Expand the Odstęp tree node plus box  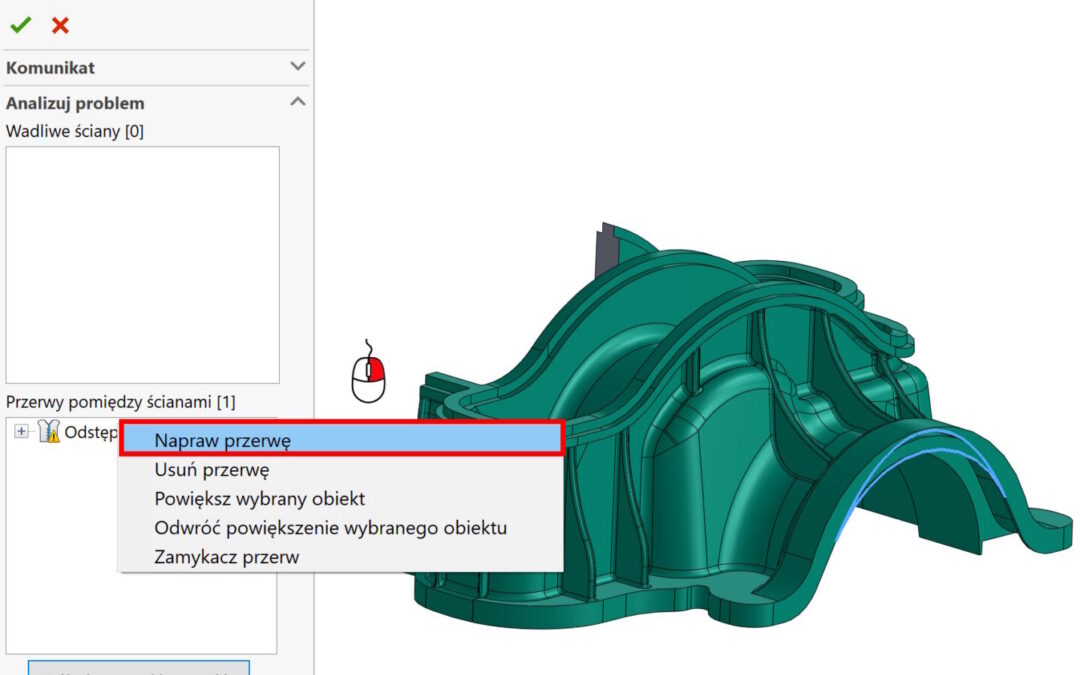pyautogui.click(x=22, y=431)
